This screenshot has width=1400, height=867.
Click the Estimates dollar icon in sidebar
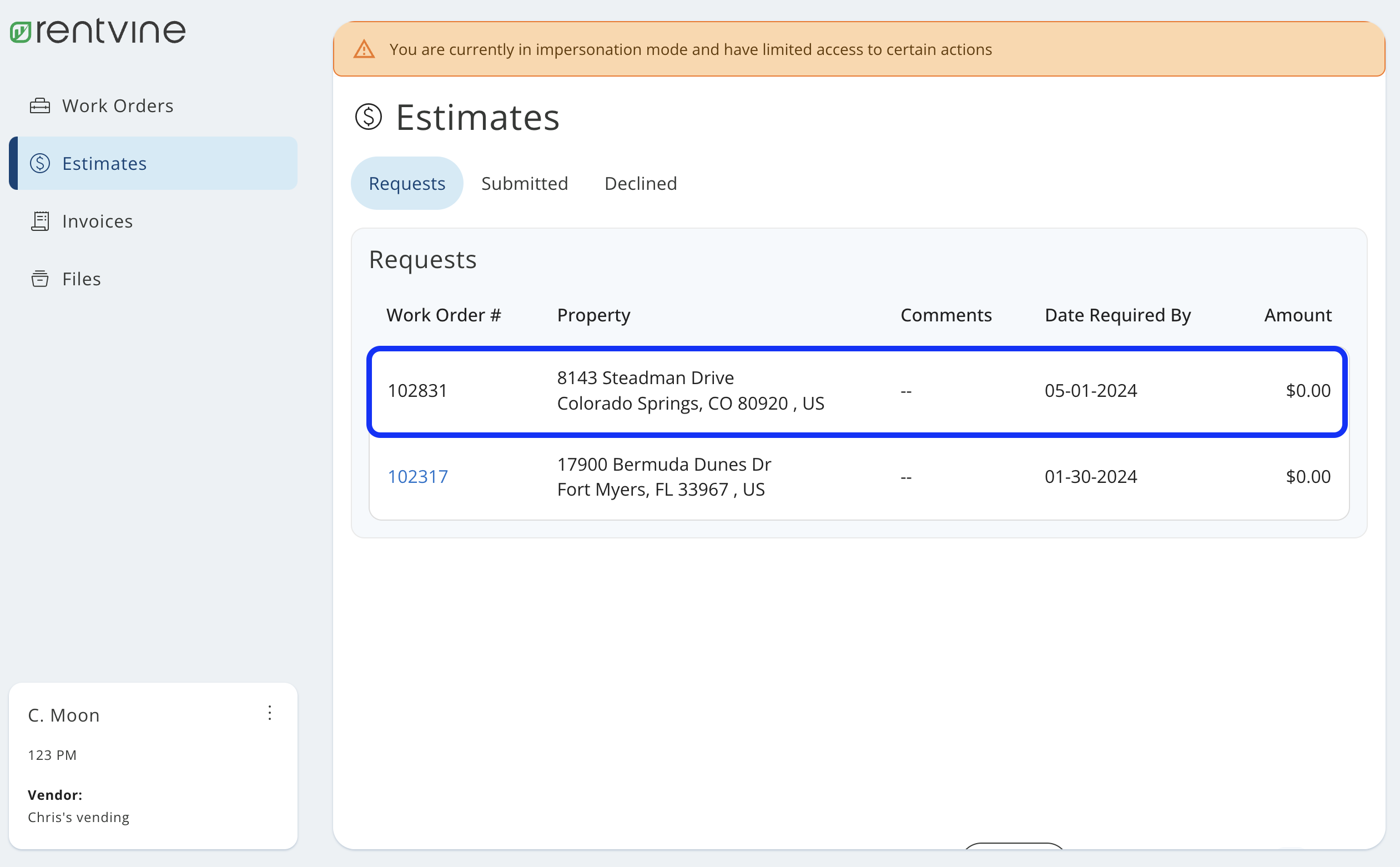point(39,163)
